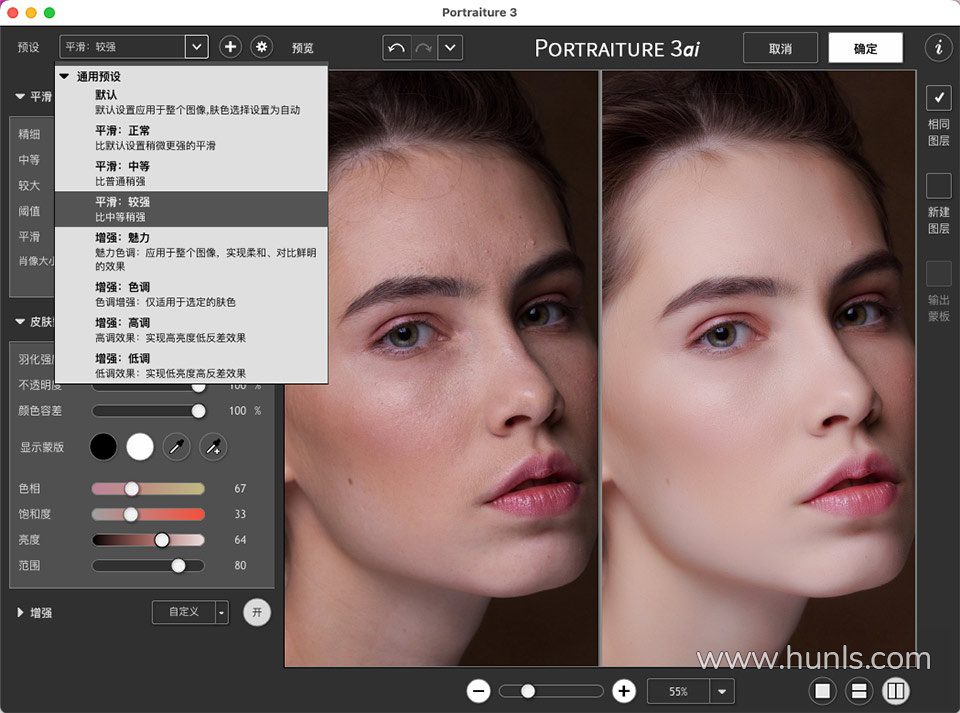Check the new layer checkbox
Image resolution: width=960 pixels, height=713 pixels.
pyautogui.click(x=938, y=186)
